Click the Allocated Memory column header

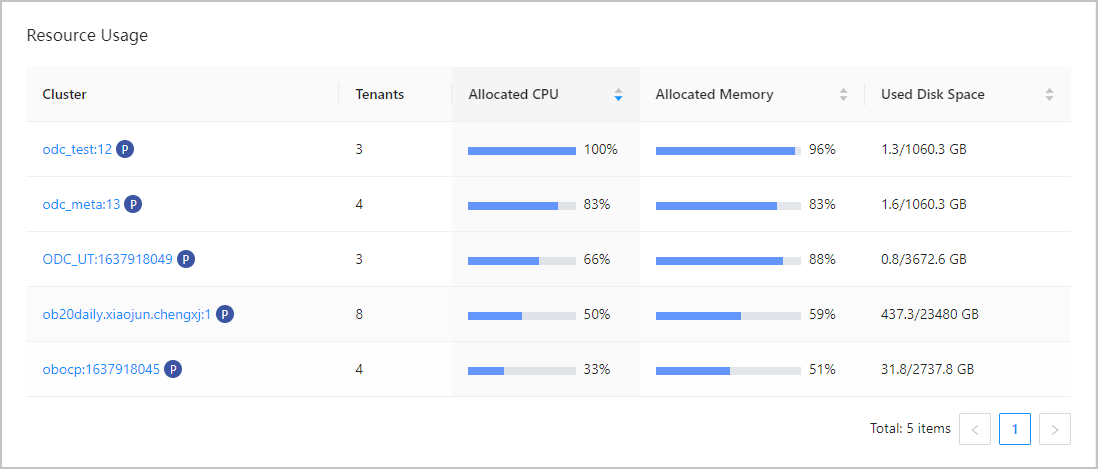(714, 95)
